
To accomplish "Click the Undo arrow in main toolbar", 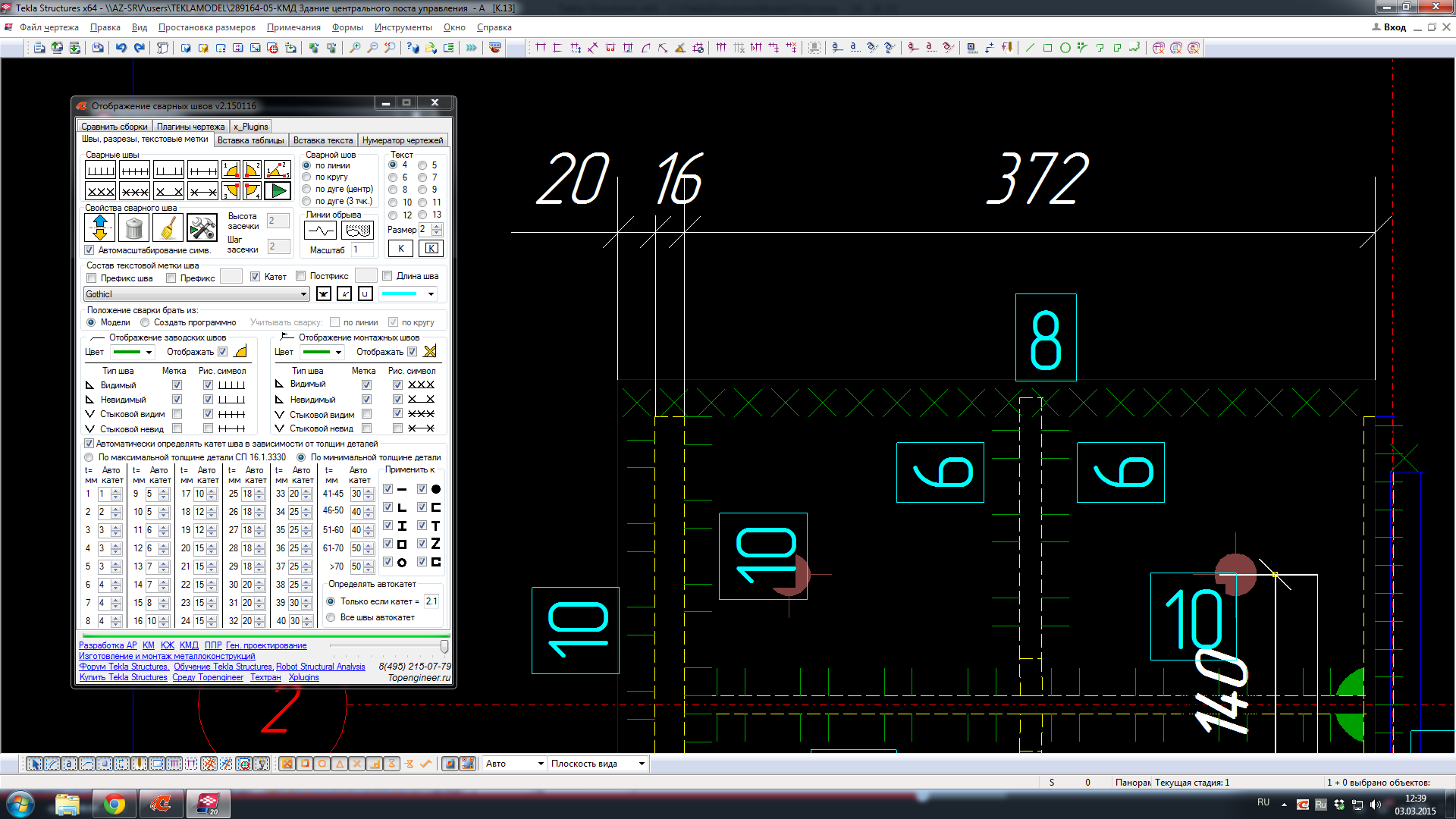I will coord(121,48).
